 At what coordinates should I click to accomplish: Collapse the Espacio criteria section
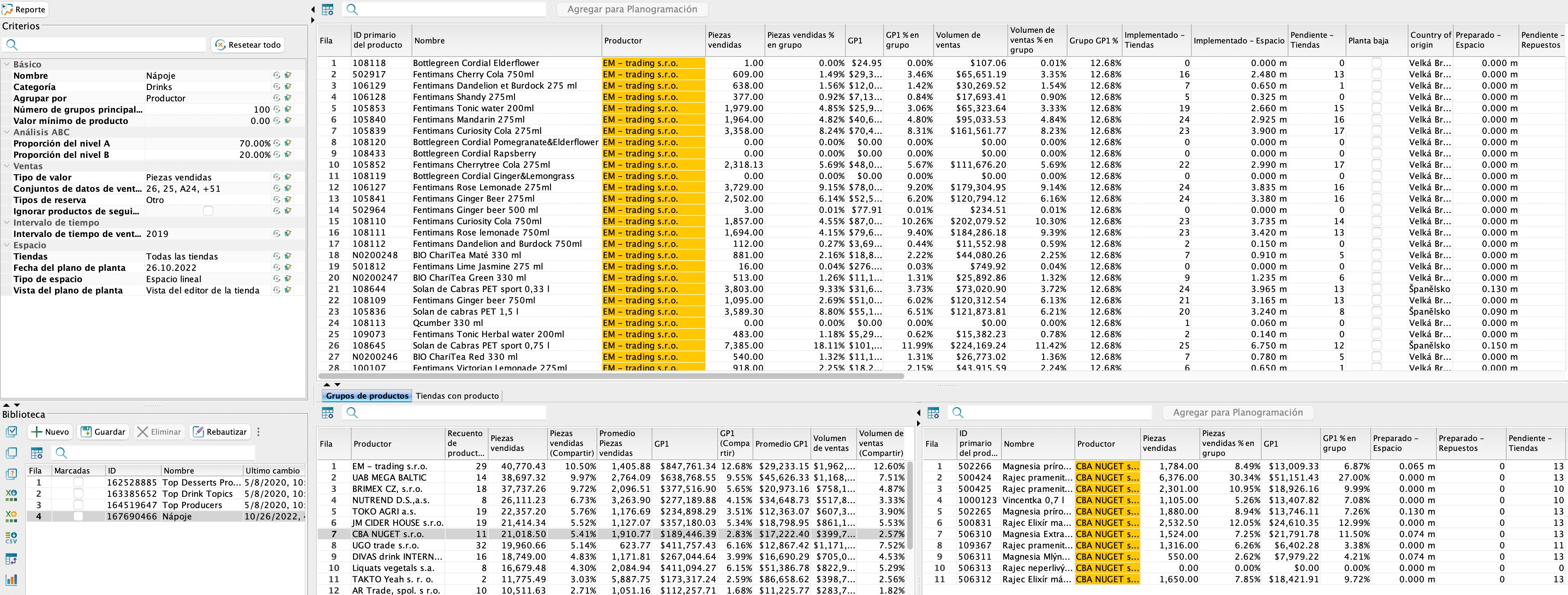pyautogui.click(x=6, y=245)
